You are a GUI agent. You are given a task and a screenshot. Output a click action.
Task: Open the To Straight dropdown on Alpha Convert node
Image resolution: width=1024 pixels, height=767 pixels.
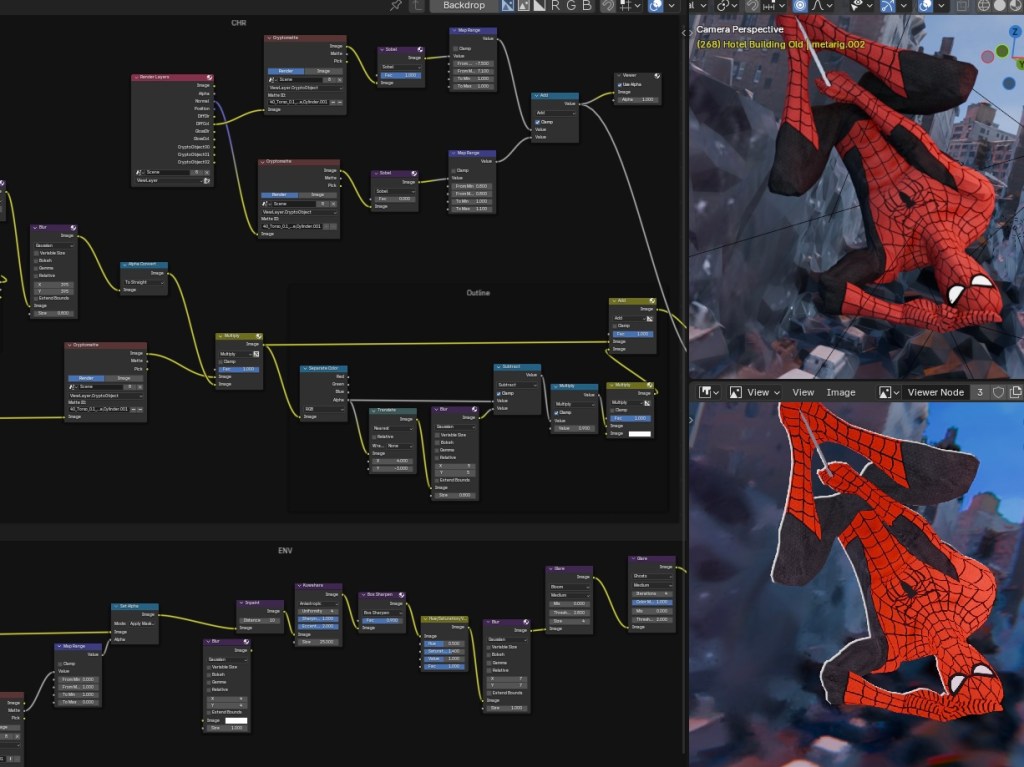pos(144,282)
